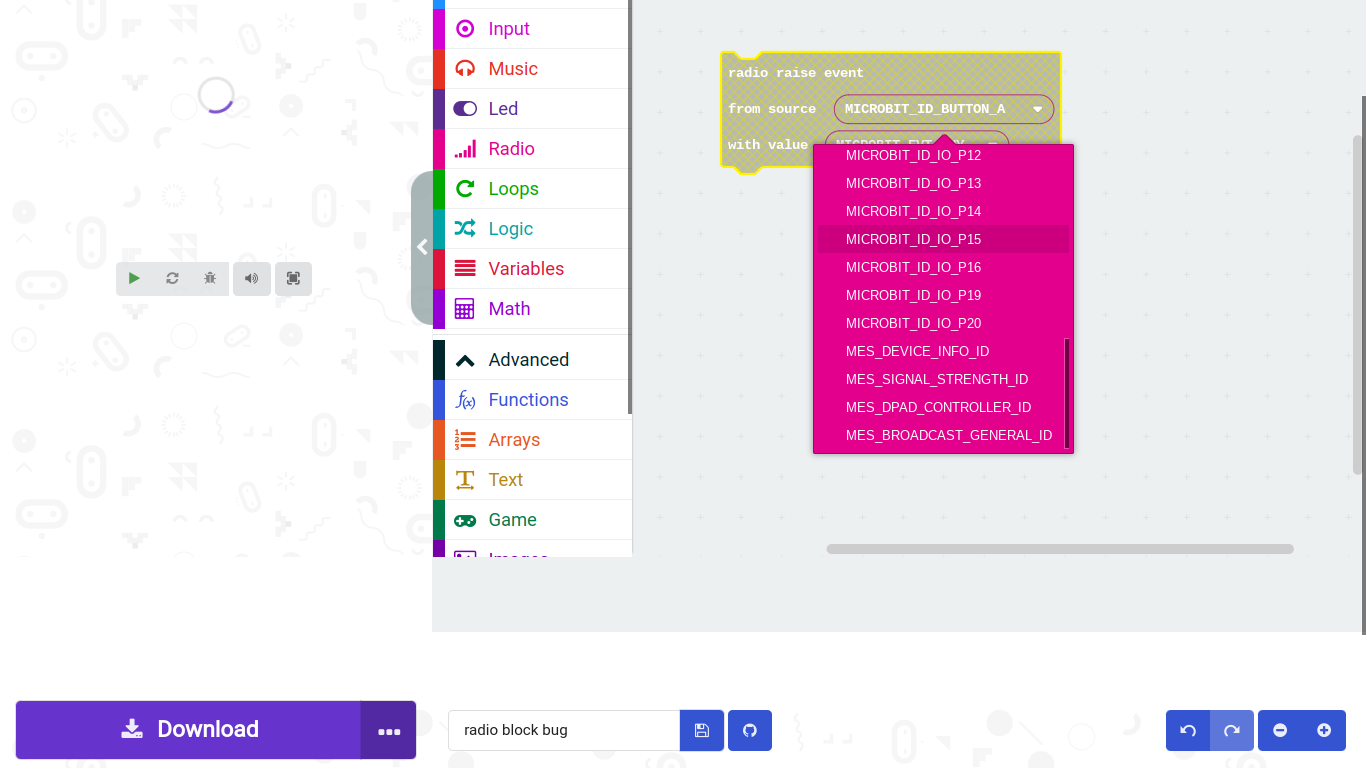Collapse the simulator panel arrow
This screenshot has width=1366, height=768.
[422, 247]
